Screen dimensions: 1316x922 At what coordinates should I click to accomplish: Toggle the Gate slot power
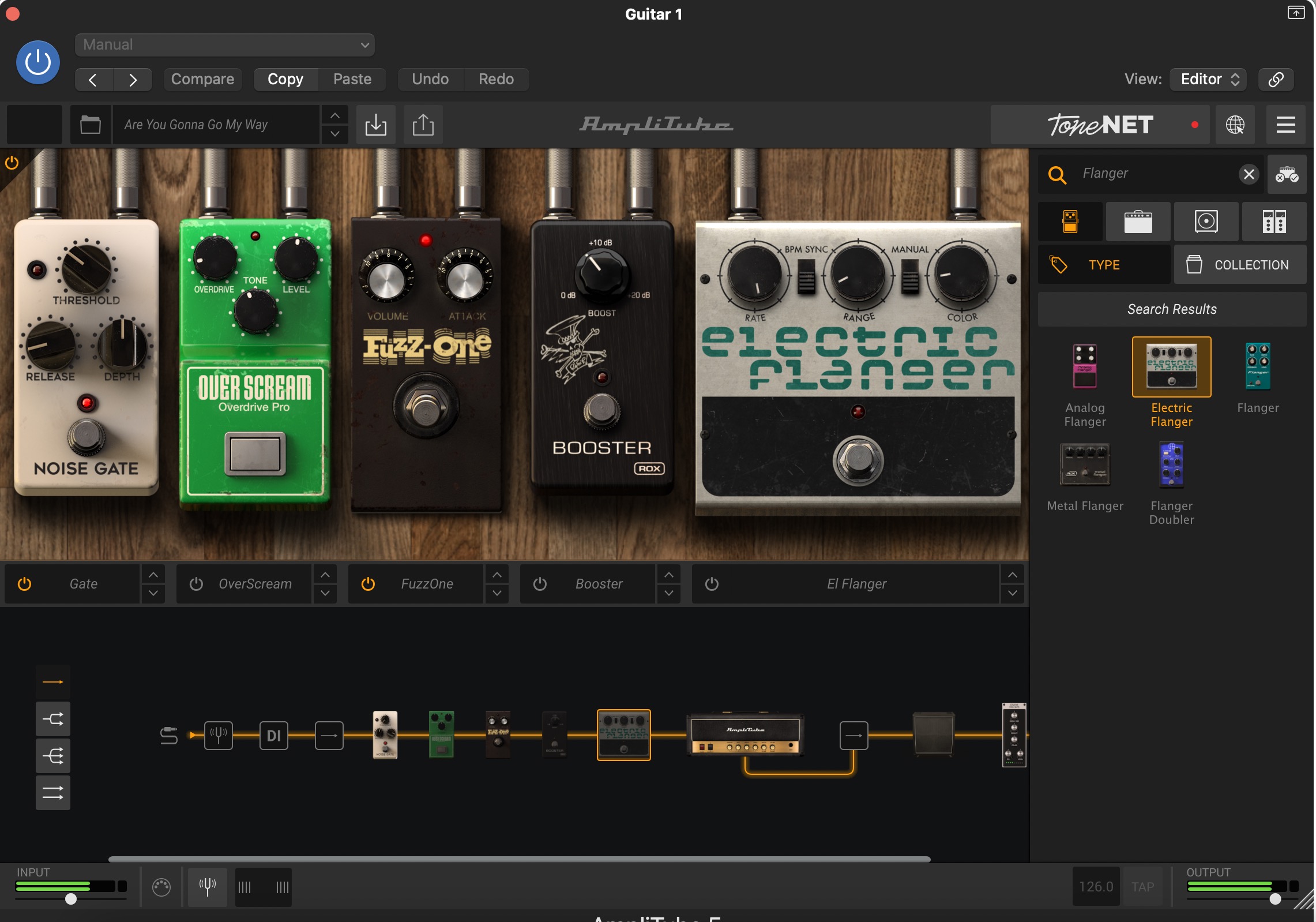coord(24,584)
